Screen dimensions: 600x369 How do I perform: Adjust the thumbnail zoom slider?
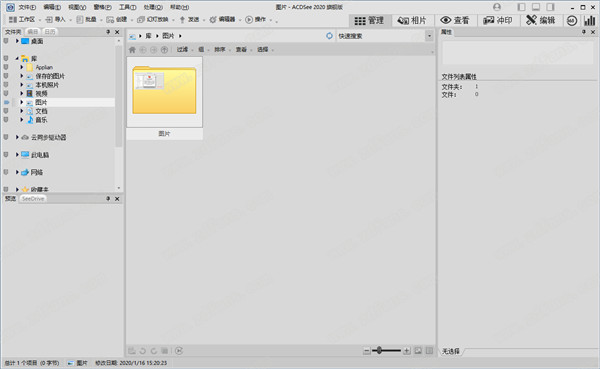[386, 351]
